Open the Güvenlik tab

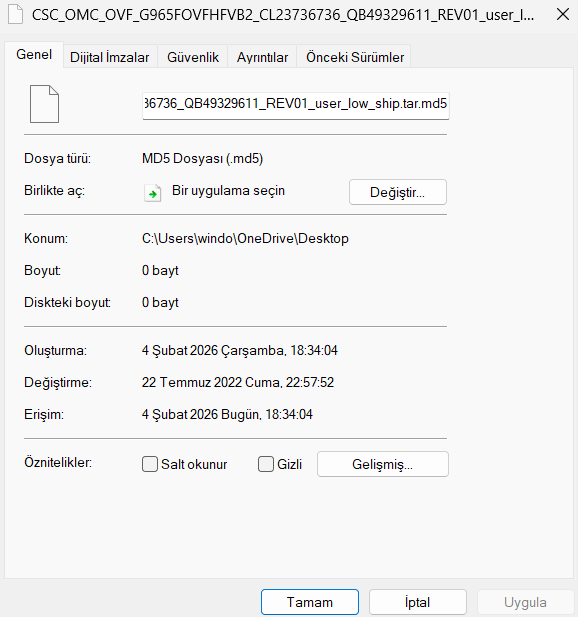click(x=193, y=57)
